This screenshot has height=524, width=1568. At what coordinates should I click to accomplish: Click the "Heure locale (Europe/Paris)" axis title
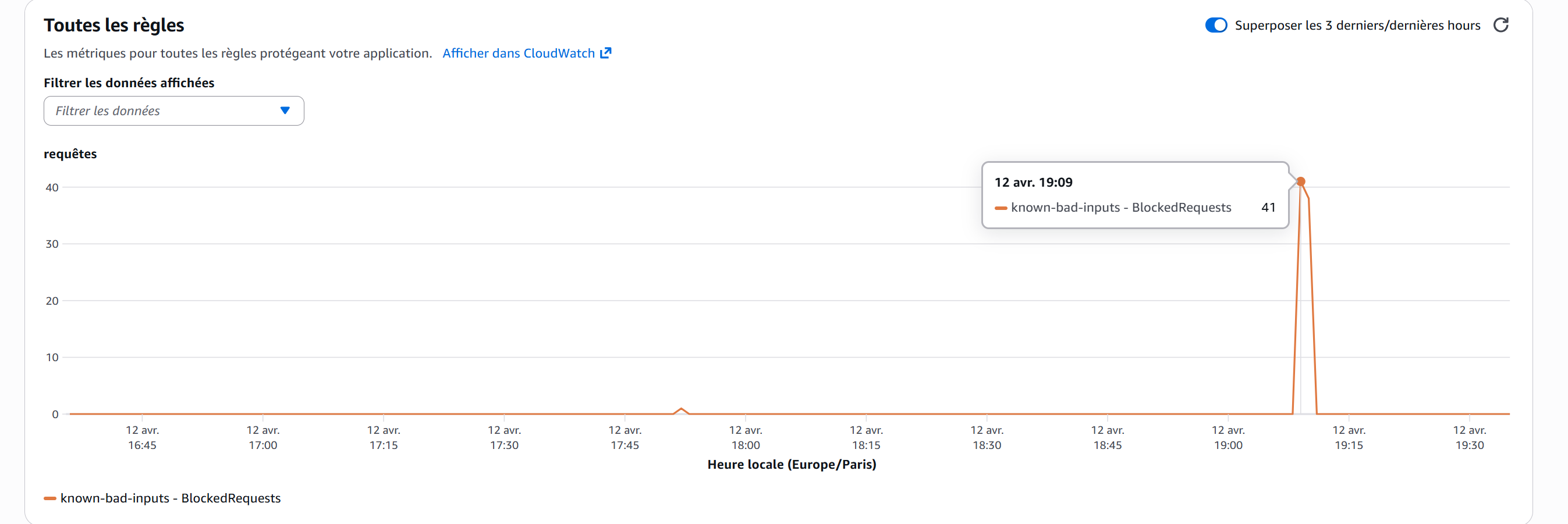tap(792, 465)
